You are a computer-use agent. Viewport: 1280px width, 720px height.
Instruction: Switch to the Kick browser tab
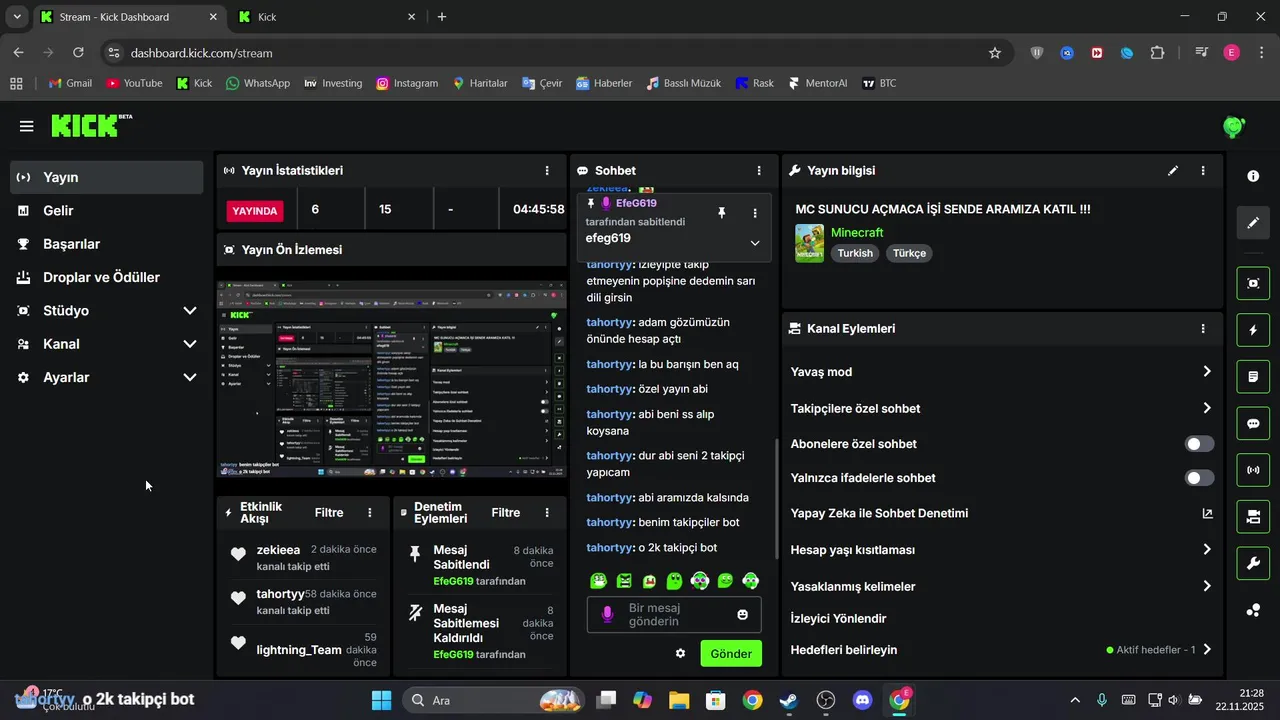[328, 17]
